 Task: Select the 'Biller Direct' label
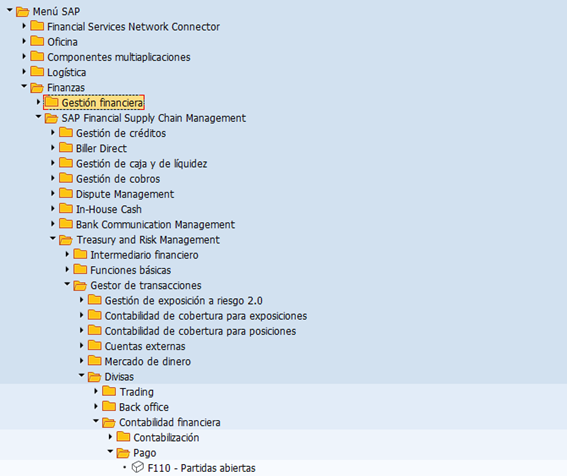click(x=101, y=149)
